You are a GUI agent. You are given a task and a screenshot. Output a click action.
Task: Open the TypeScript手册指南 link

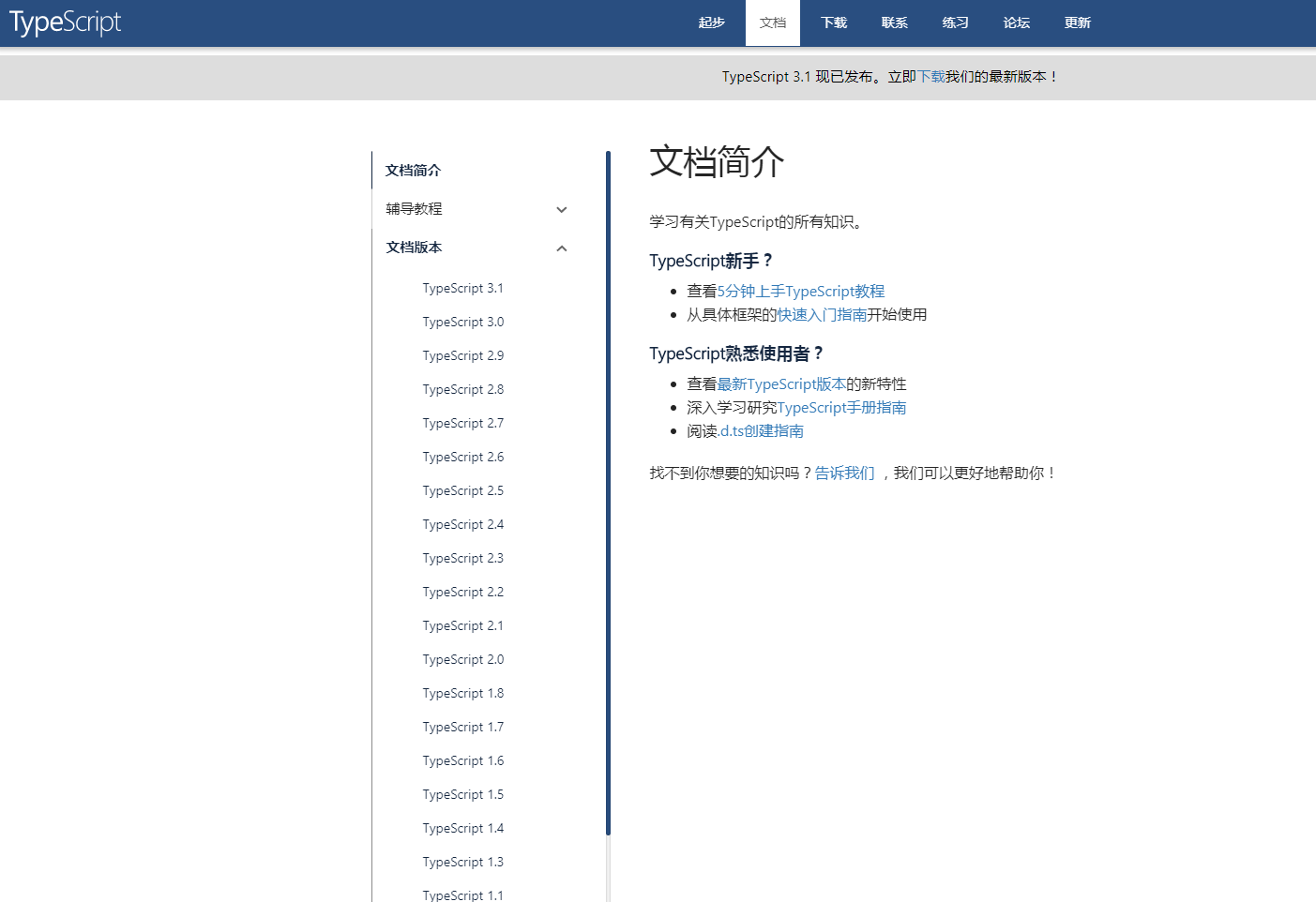coord(842,408)
